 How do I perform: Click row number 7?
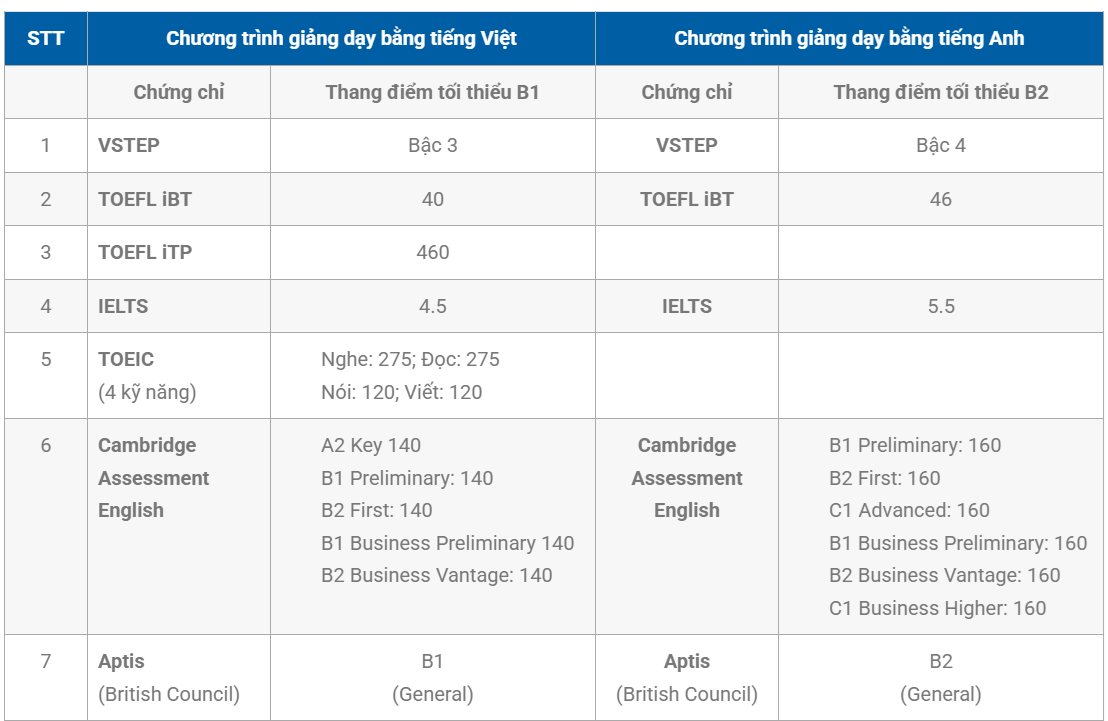point(46,661)
